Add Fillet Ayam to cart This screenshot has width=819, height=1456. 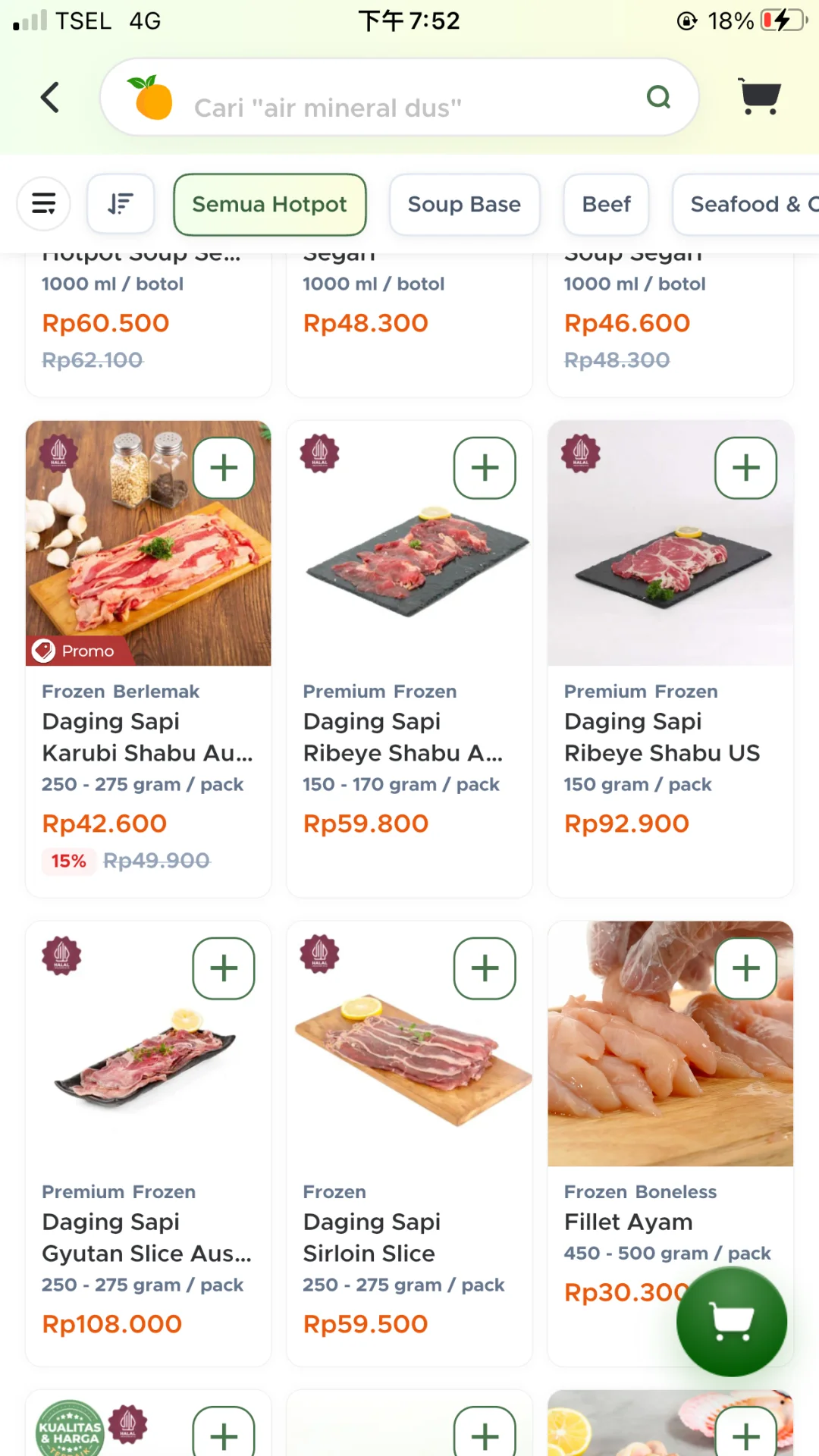click(x=745, y=968)
